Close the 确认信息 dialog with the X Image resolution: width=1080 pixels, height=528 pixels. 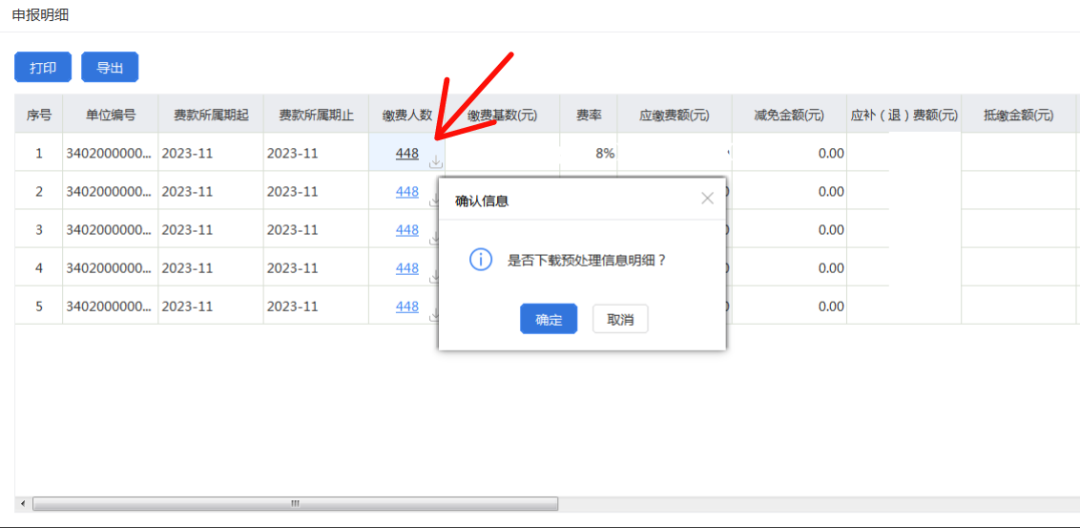(x=707, y=199)
